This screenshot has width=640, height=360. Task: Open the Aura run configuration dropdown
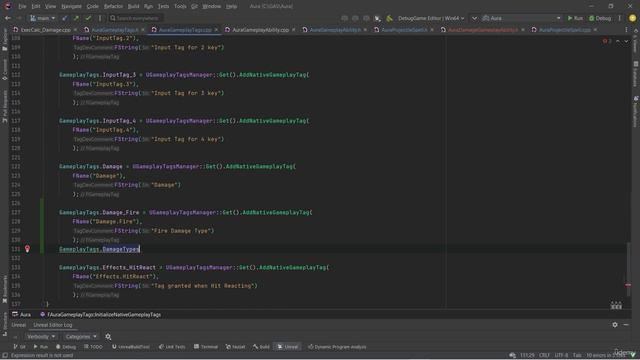[x=522, y=18]
